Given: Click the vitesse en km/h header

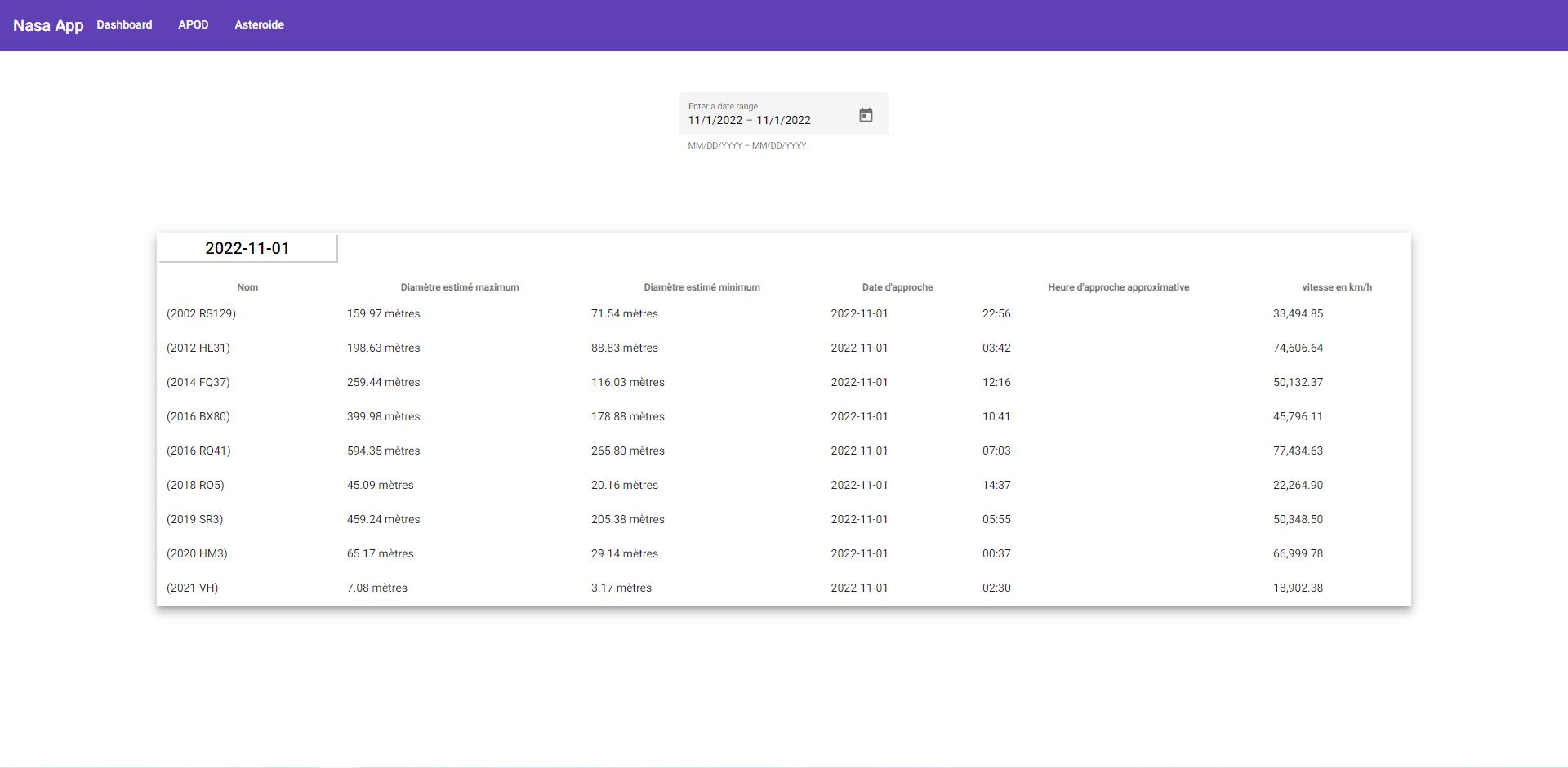Looking at the screenshot, I should tap(1336, 287).
